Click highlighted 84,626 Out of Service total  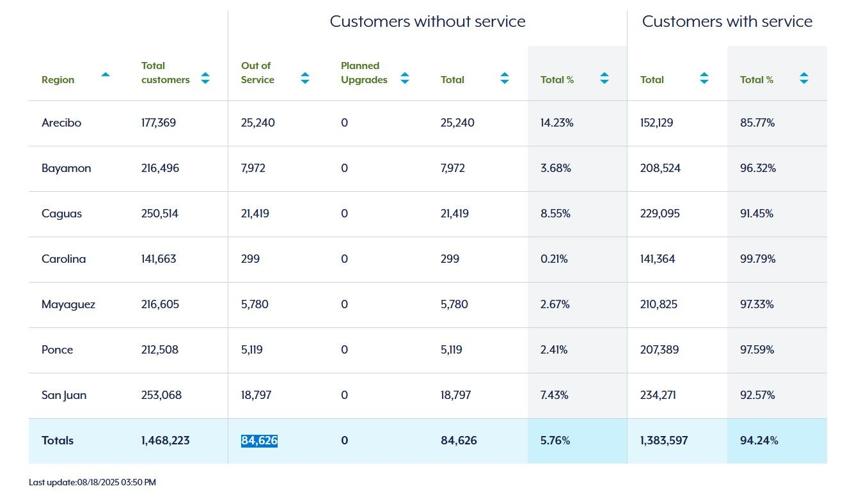259,440
